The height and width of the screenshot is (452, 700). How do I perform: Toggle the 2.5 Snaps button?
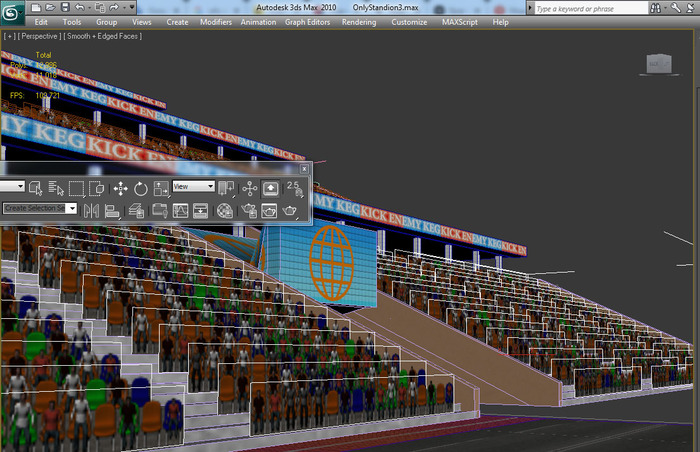click(295, 187)
